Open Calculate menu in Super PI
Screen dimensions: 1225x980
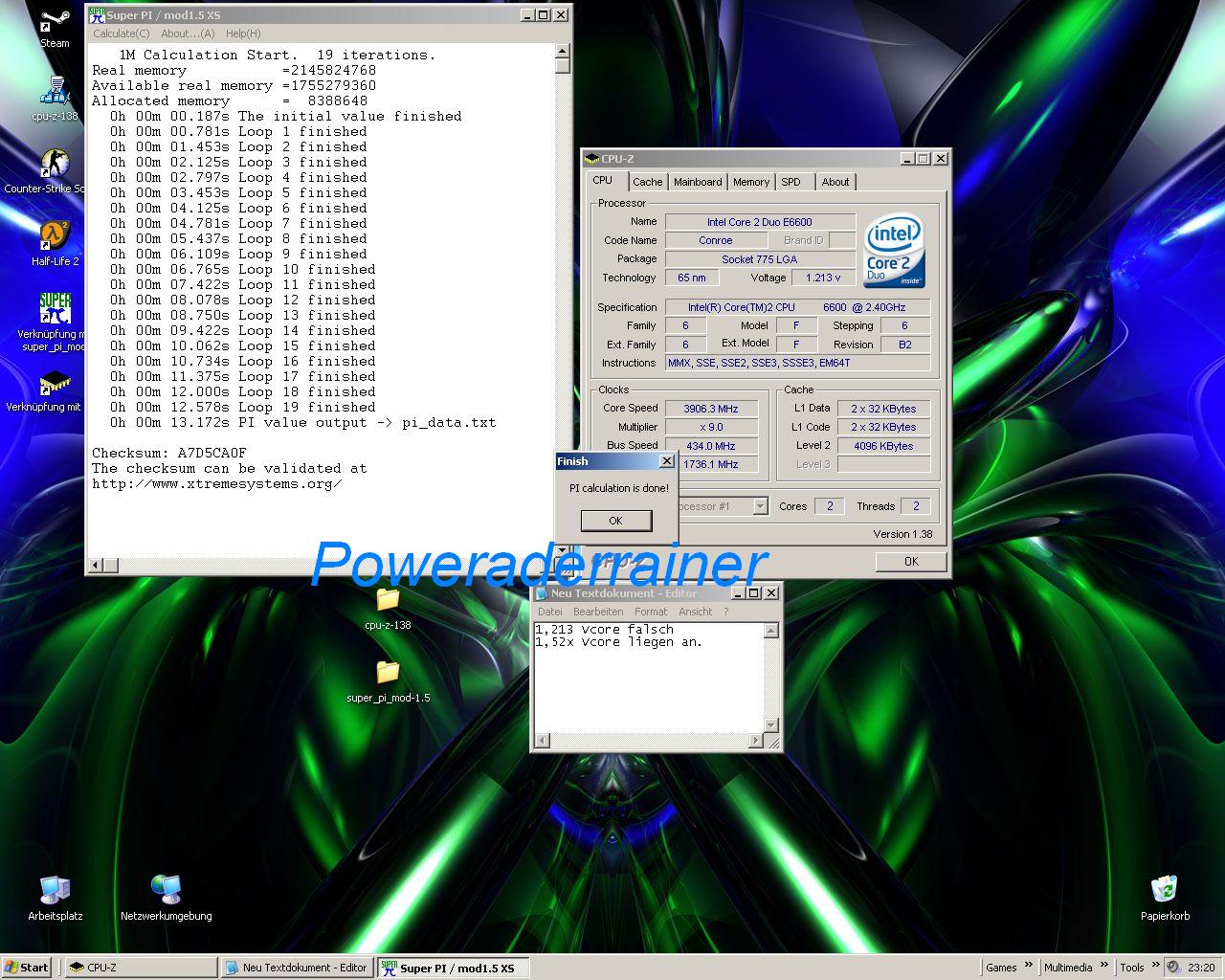click(122, 33)
